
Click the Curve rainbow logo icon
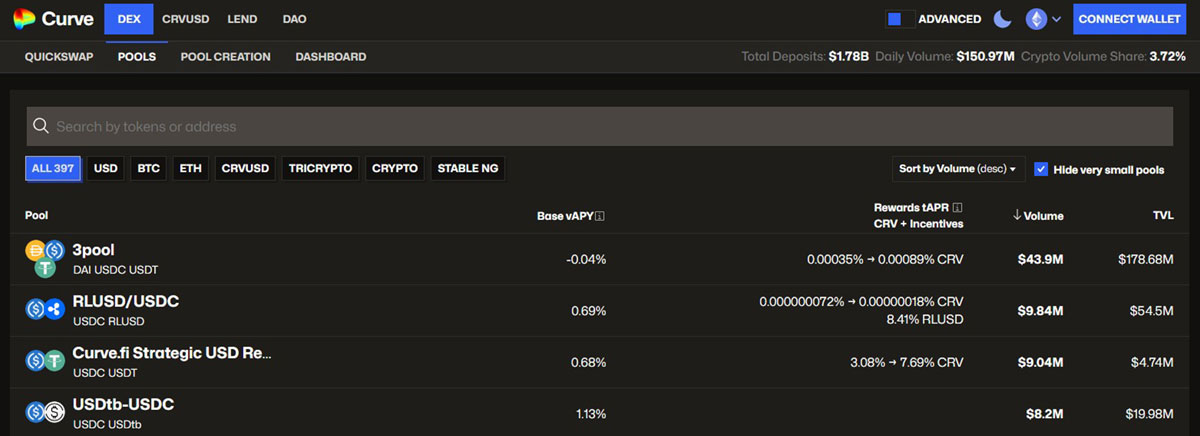tap(24, 18)
